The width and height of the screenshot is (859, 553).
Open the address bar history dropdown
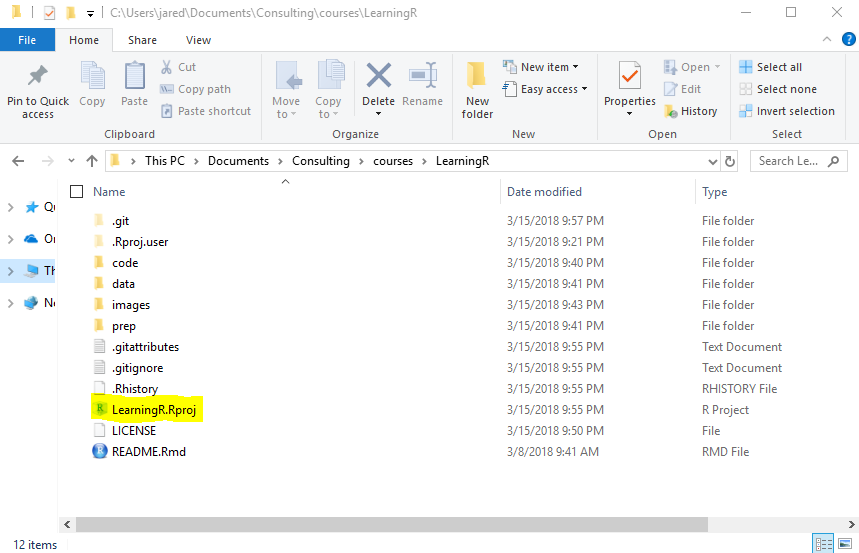click(712, 161)
